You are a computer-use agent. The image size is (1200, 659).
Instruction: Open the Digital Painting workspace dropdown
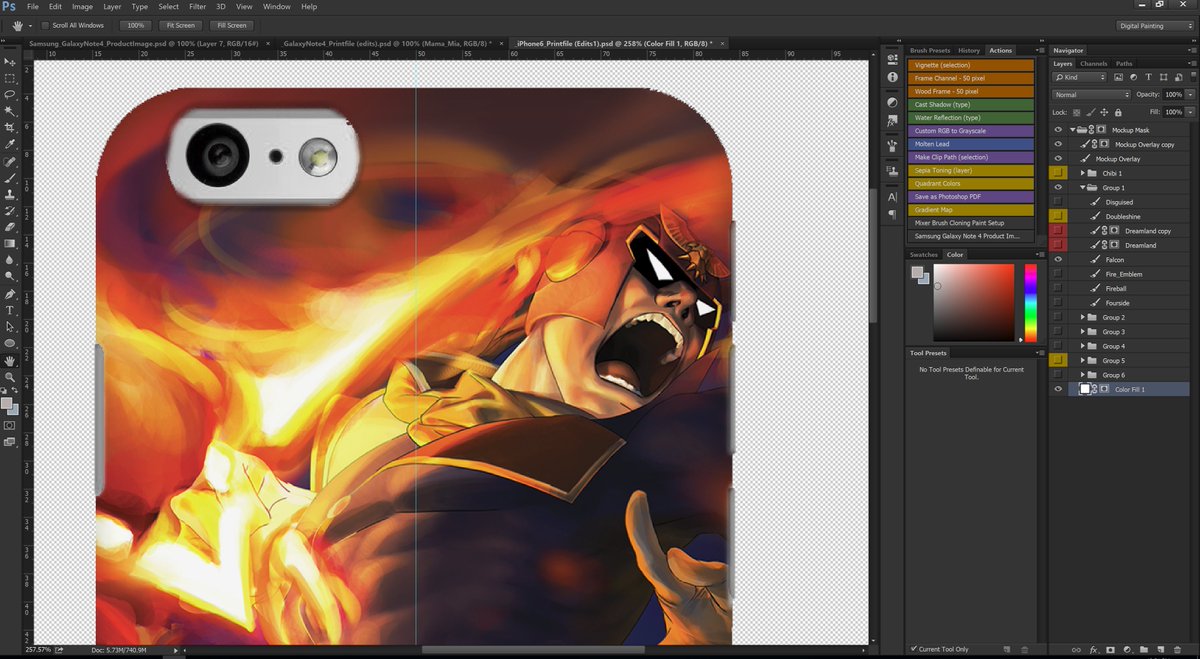1155,25
